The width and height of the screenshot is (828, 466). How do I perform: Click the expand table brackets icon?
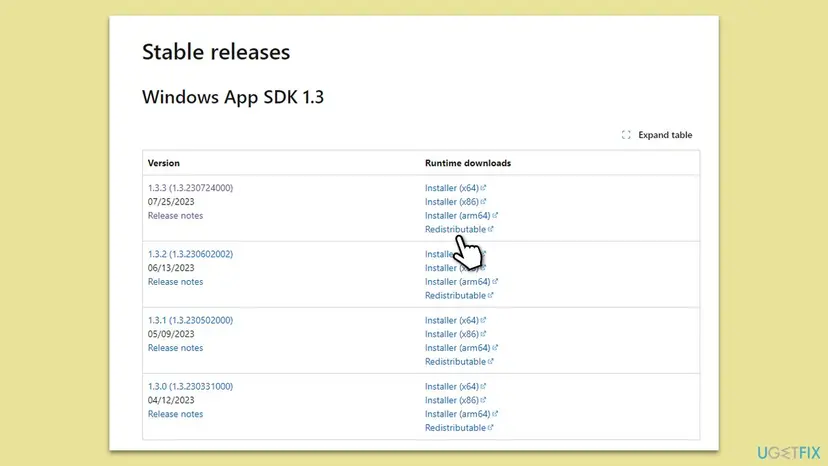[626, 135]
